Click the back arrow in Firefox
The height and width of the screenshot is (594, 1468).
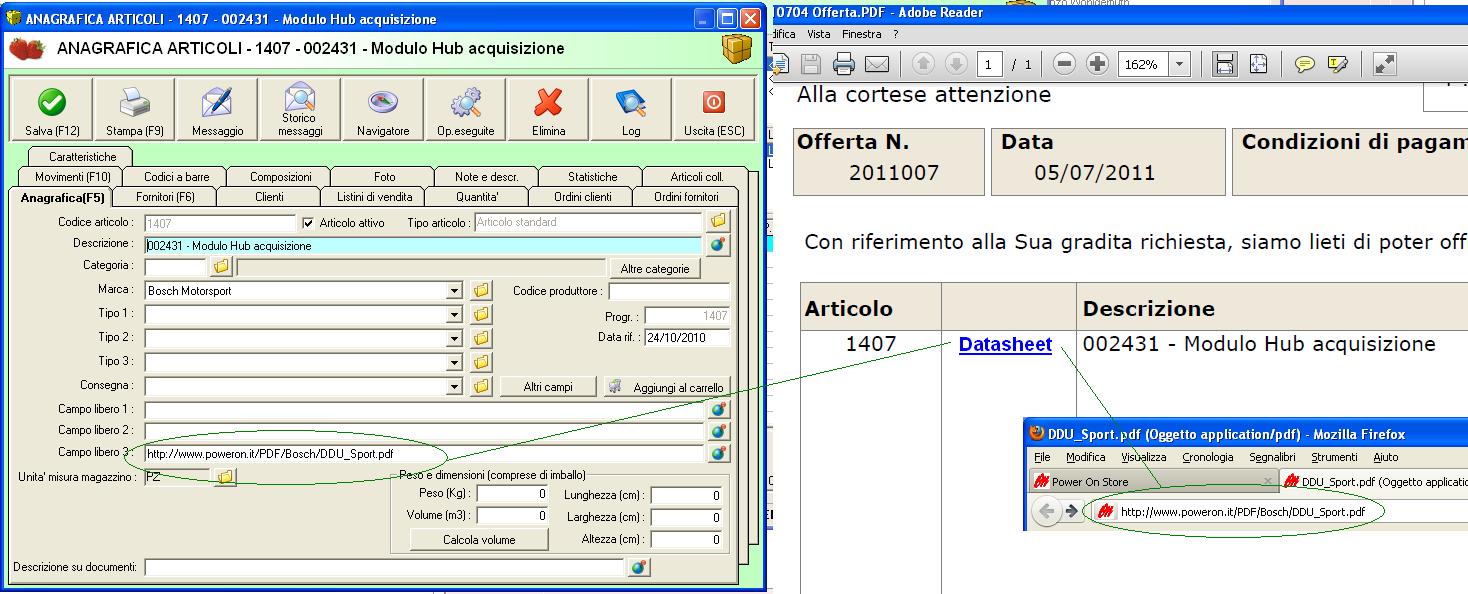point(1046,511)
